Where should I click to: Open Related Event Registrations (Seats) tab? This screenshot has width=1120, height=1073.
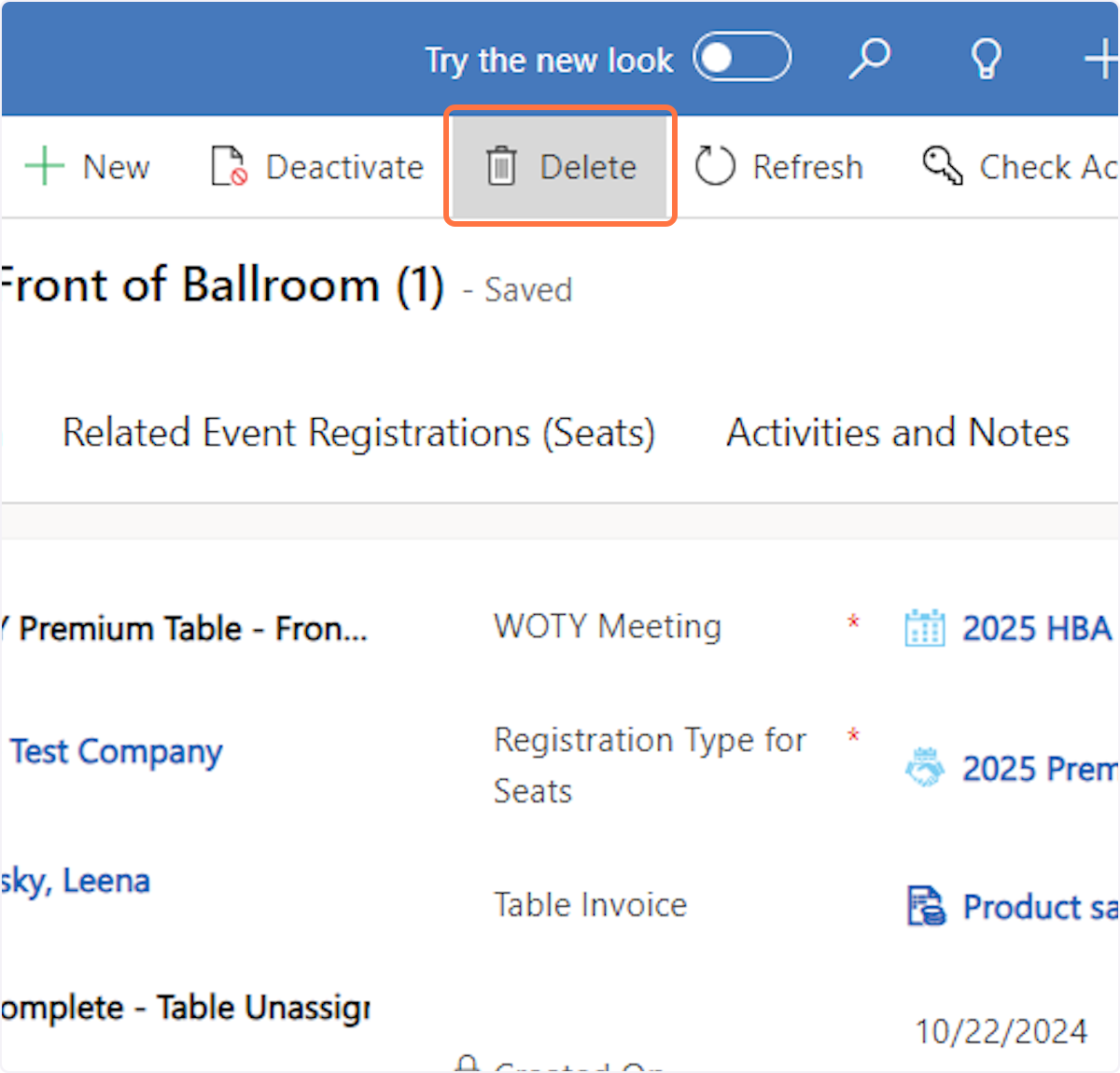(358, 433)
